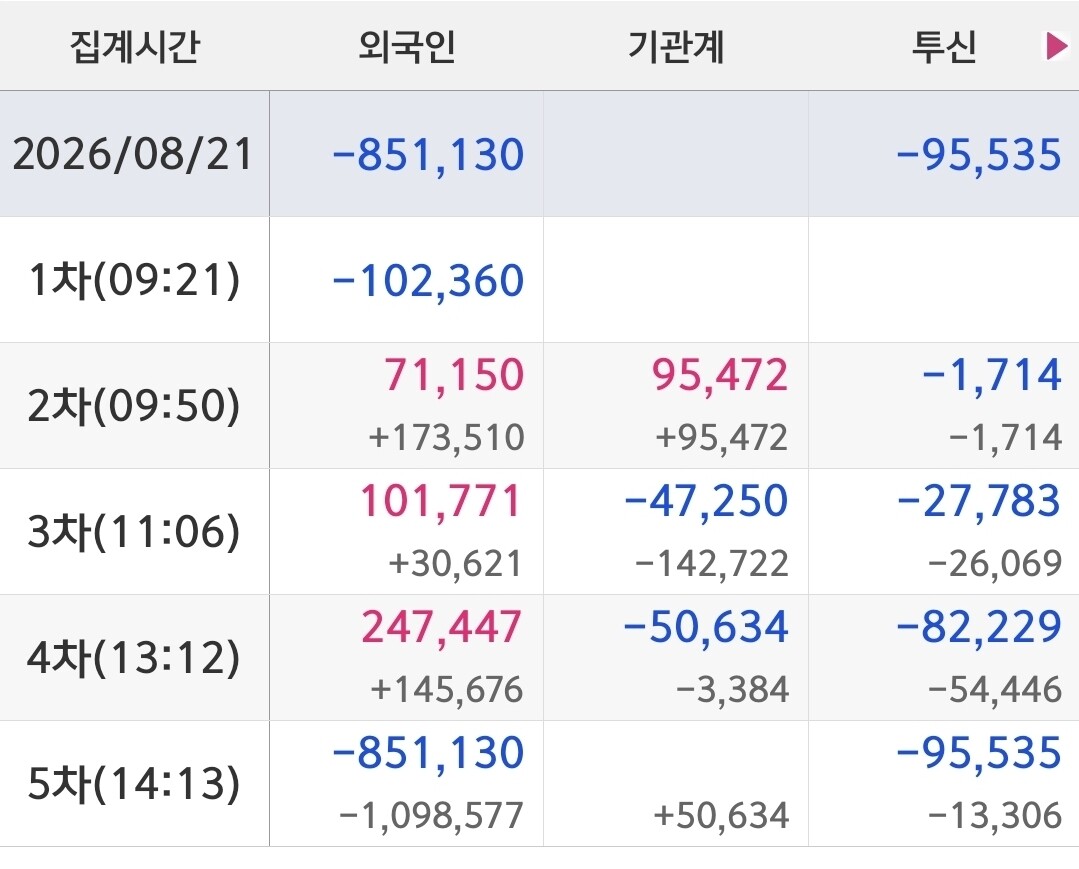Click the 기관계 column header
This screenshot has width=1079, height=869.
point(676,47)
